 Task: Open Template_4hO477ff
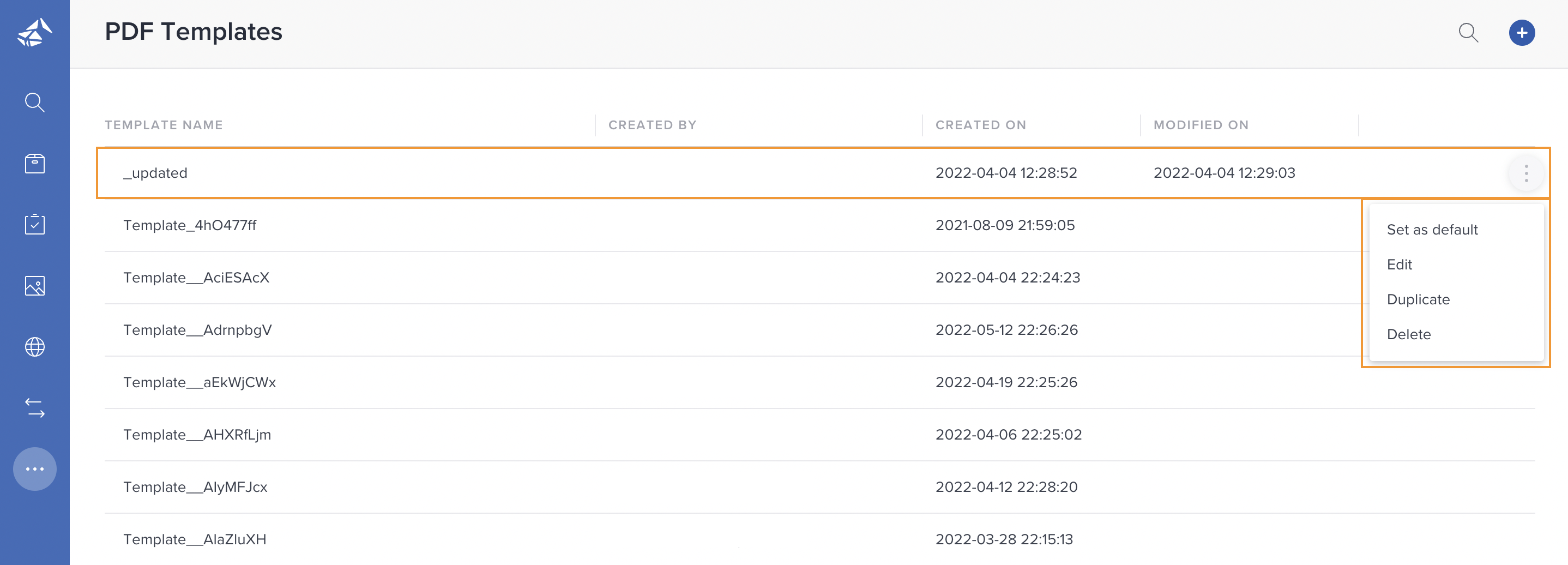click(x=189, y=225)
